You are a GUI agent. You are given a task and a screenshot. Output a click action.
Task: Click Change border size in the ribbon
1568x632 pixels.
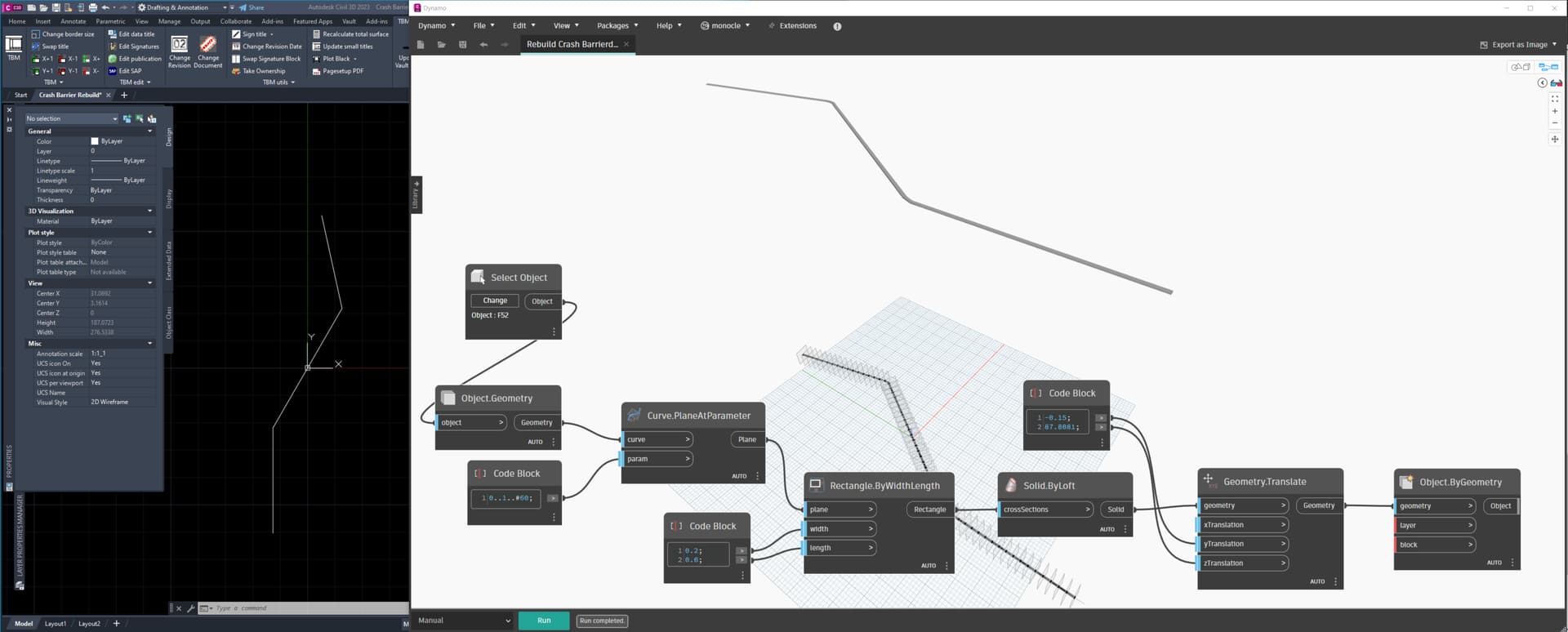click(x=63, y=34)
